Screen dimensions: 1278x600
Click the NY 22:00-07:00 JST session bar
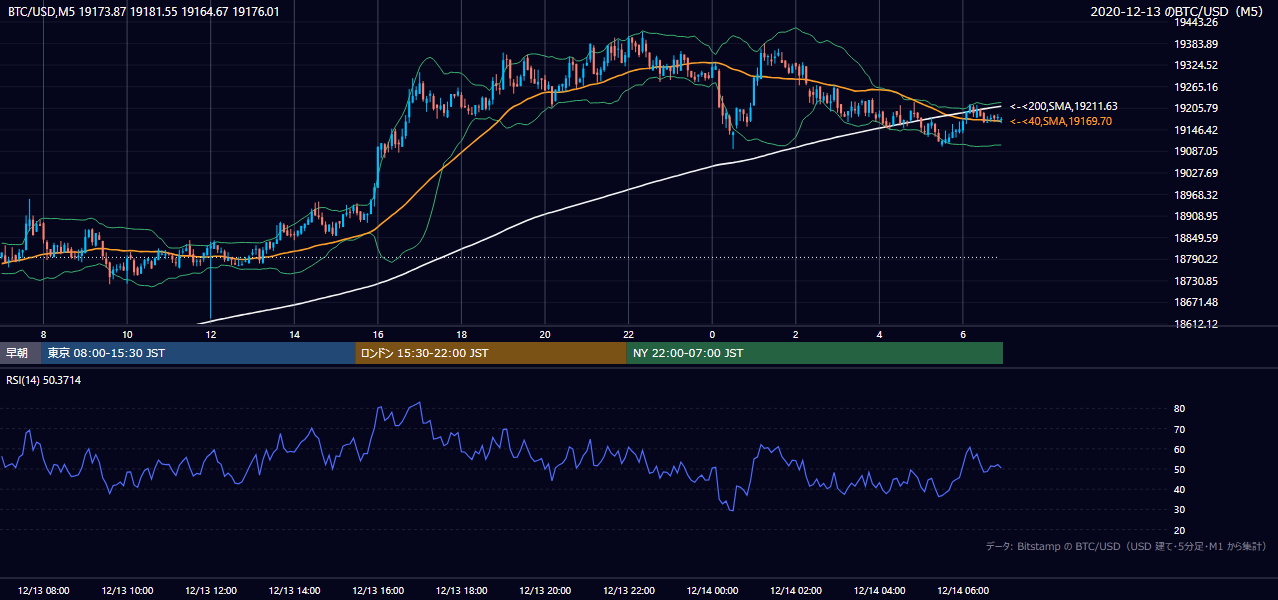click(815, 353)
